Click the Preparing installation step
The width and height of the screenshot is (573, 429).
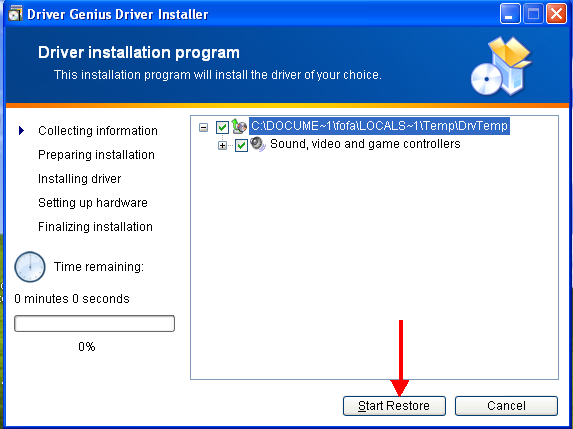[x=96, y=155]
